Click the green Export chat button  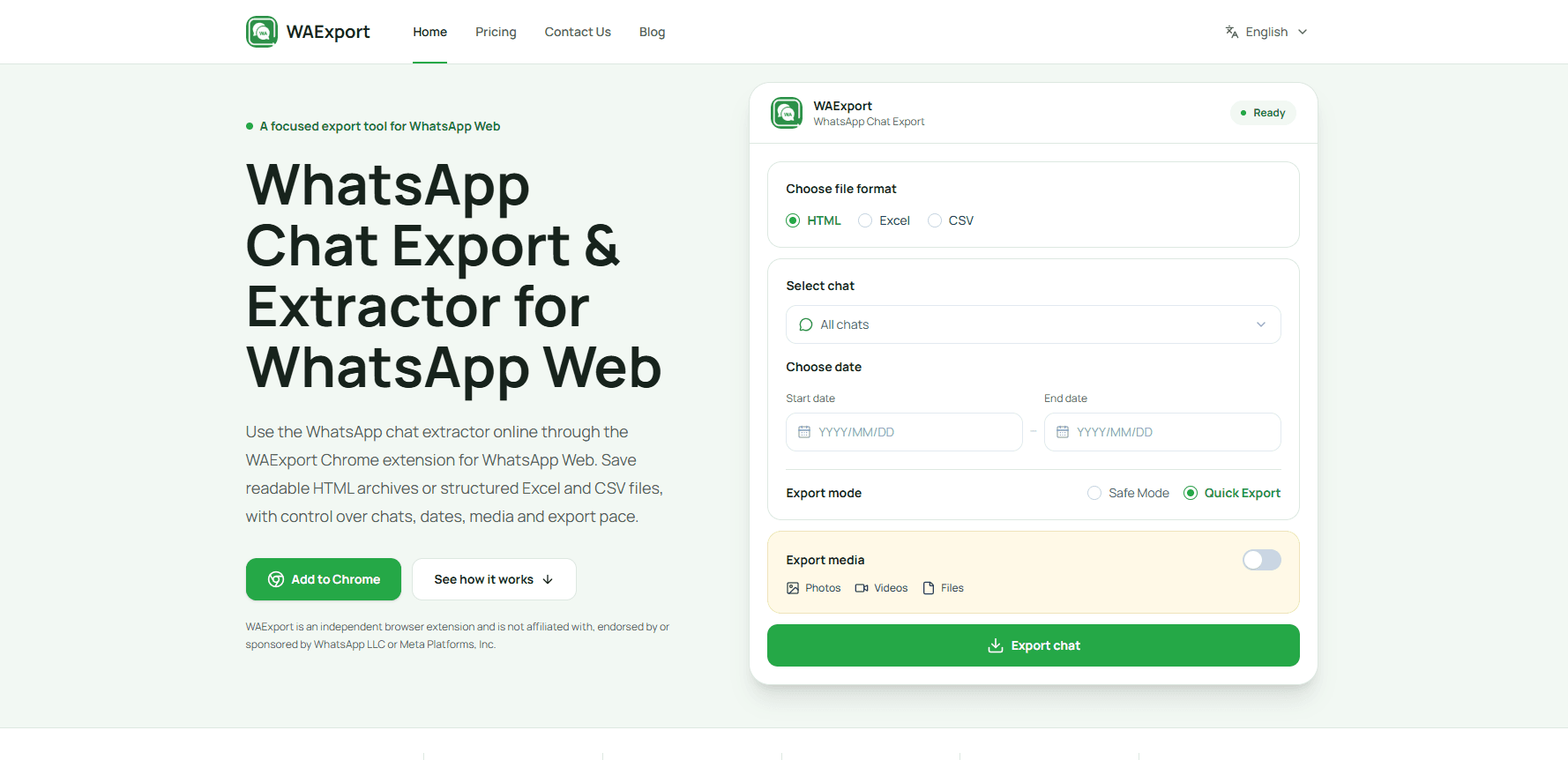click(1034, 645)
